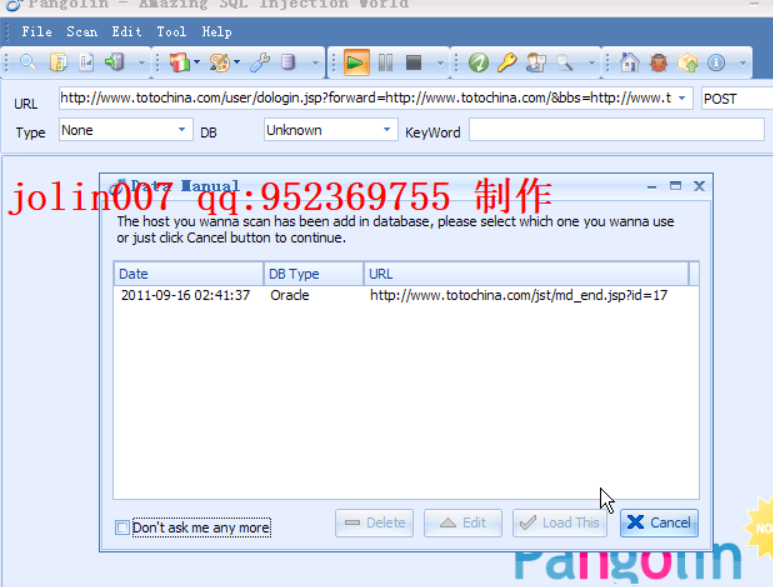
Task: Click the database cylinder icon
Action: pyautogui.click(x=288, y=63)
